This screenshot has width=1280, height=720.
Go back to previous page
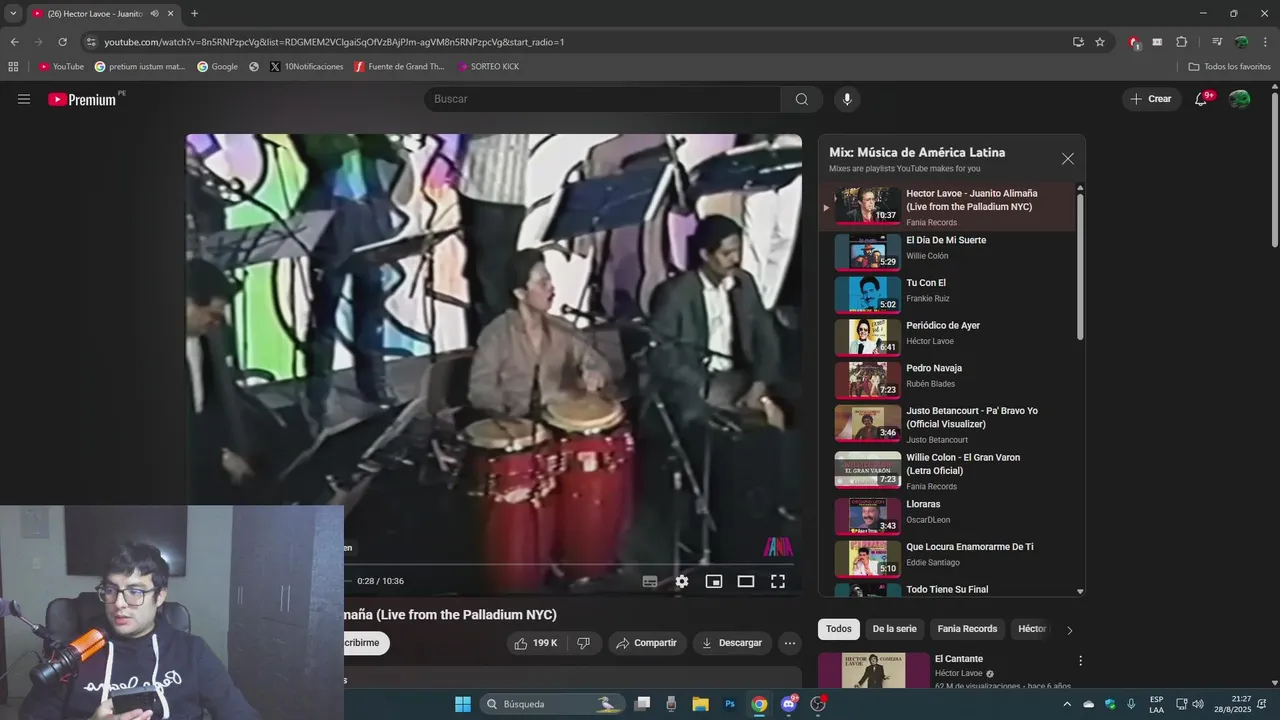14,42
